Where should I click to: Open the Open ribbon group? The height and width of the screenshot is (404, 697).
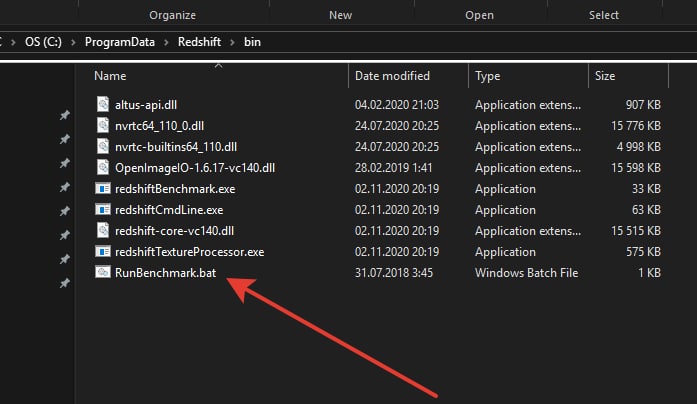(479, 15)
